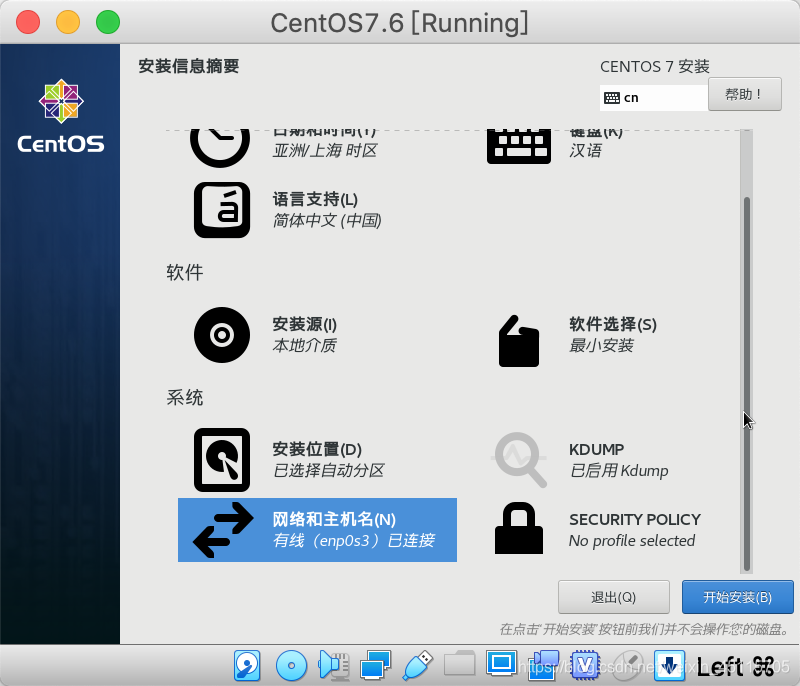
Task: Minimize the CentOS7.6 VM window
Action: tap(68, 22)
